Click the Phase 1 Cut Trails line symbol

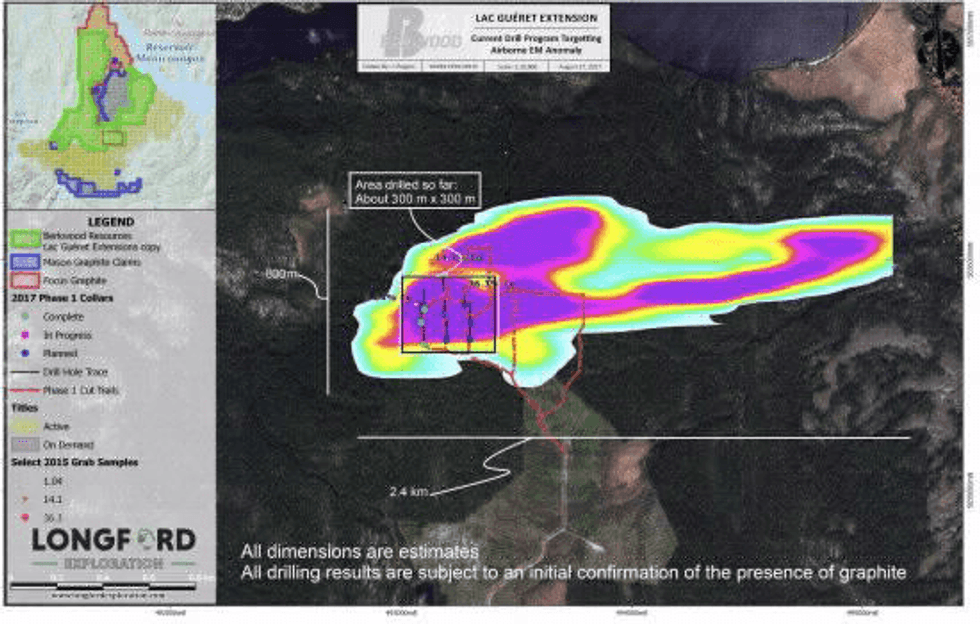23,390
